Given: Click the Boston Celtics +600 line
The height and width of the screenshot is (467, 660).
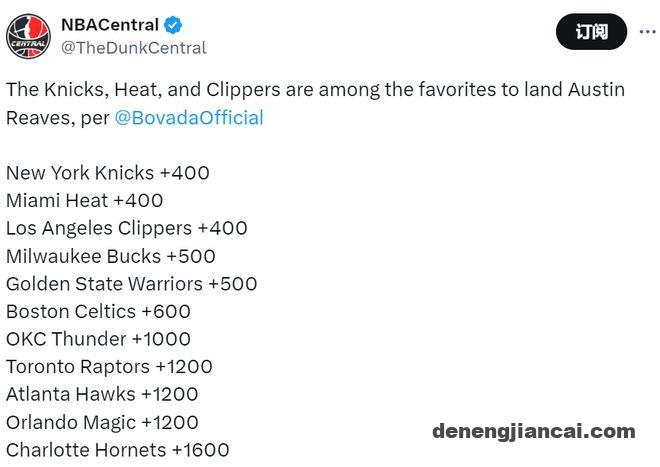Looking at the screenshot, I should (98, 312).
